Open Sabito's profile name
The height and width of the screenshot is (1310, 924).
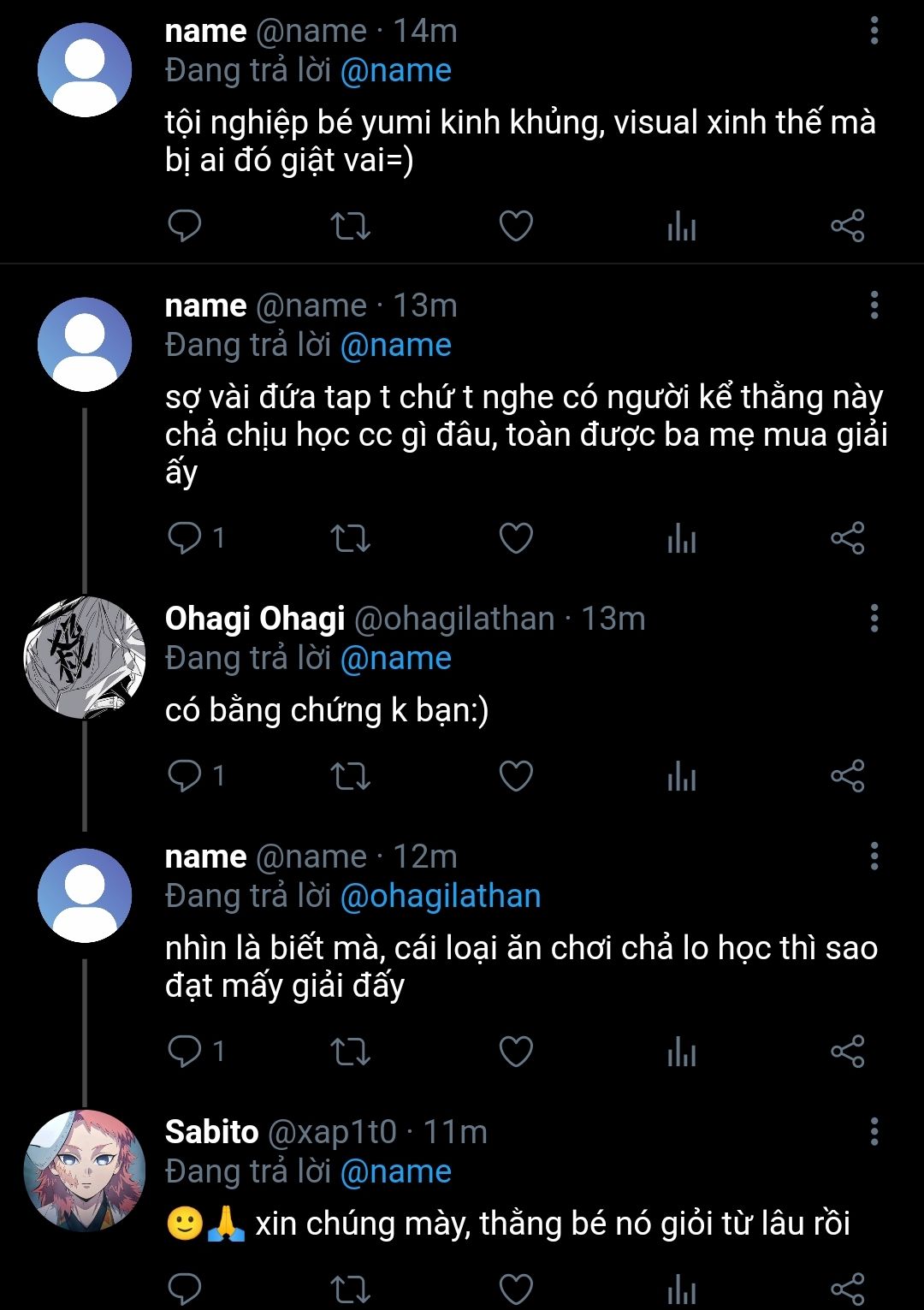point(211,1132)
